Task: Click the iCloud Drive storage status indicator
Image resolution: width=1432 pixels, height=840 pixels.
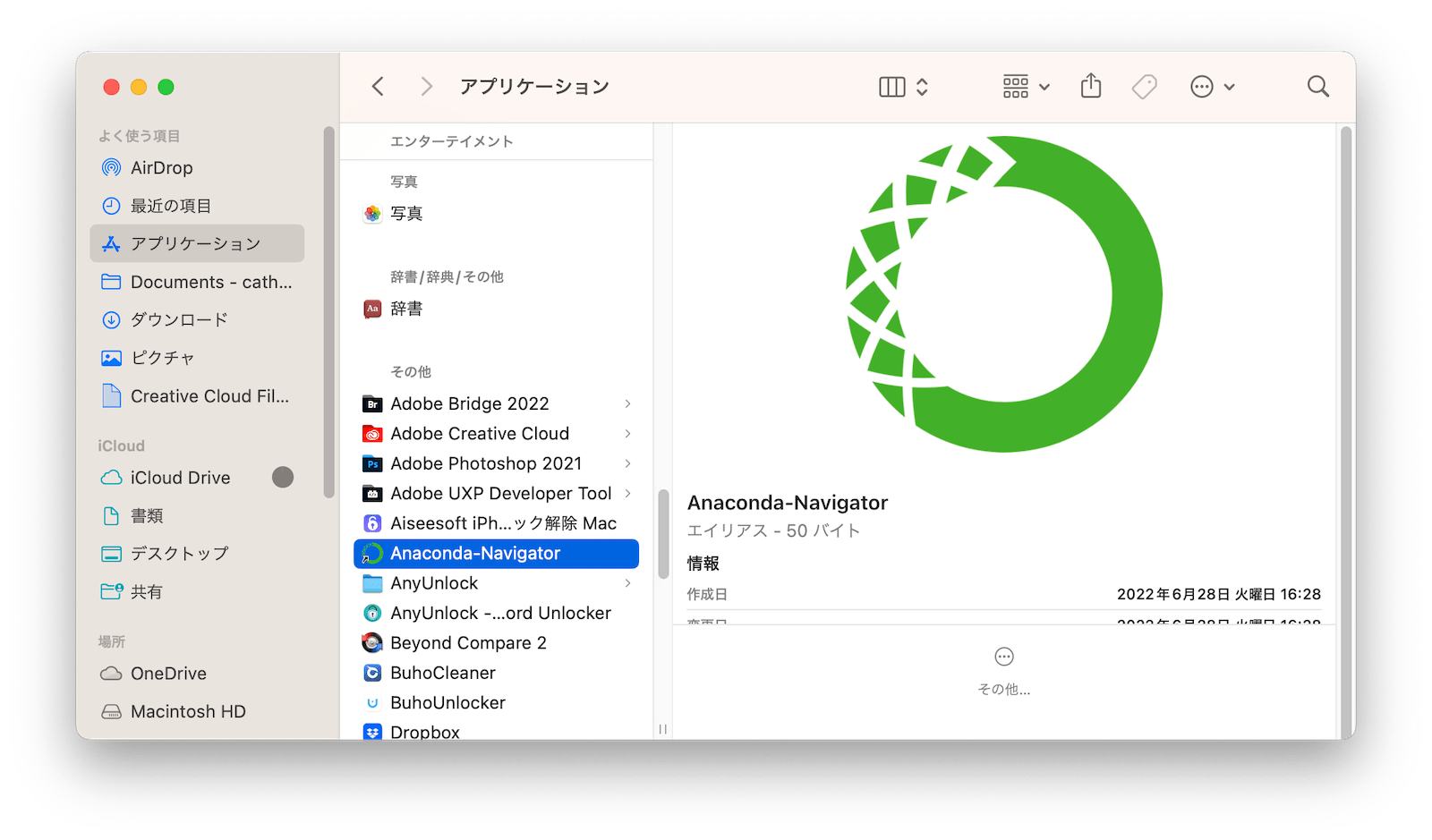Action: pyautogui.click(x=283, y=478)
